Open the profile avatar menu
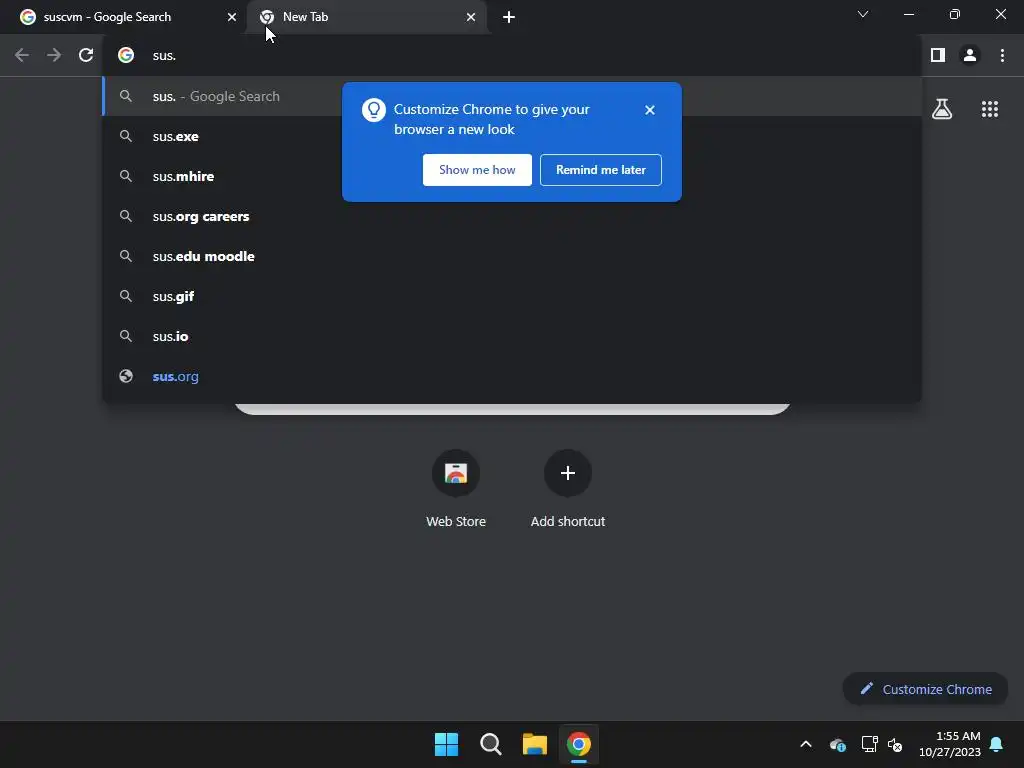 coord(970,56)
